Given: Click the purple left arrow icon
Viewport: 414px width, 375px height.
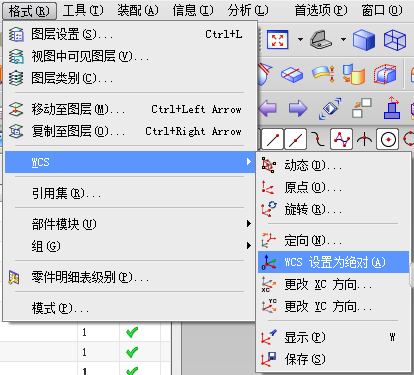Looking at the screenshot, I should point(268,108).
